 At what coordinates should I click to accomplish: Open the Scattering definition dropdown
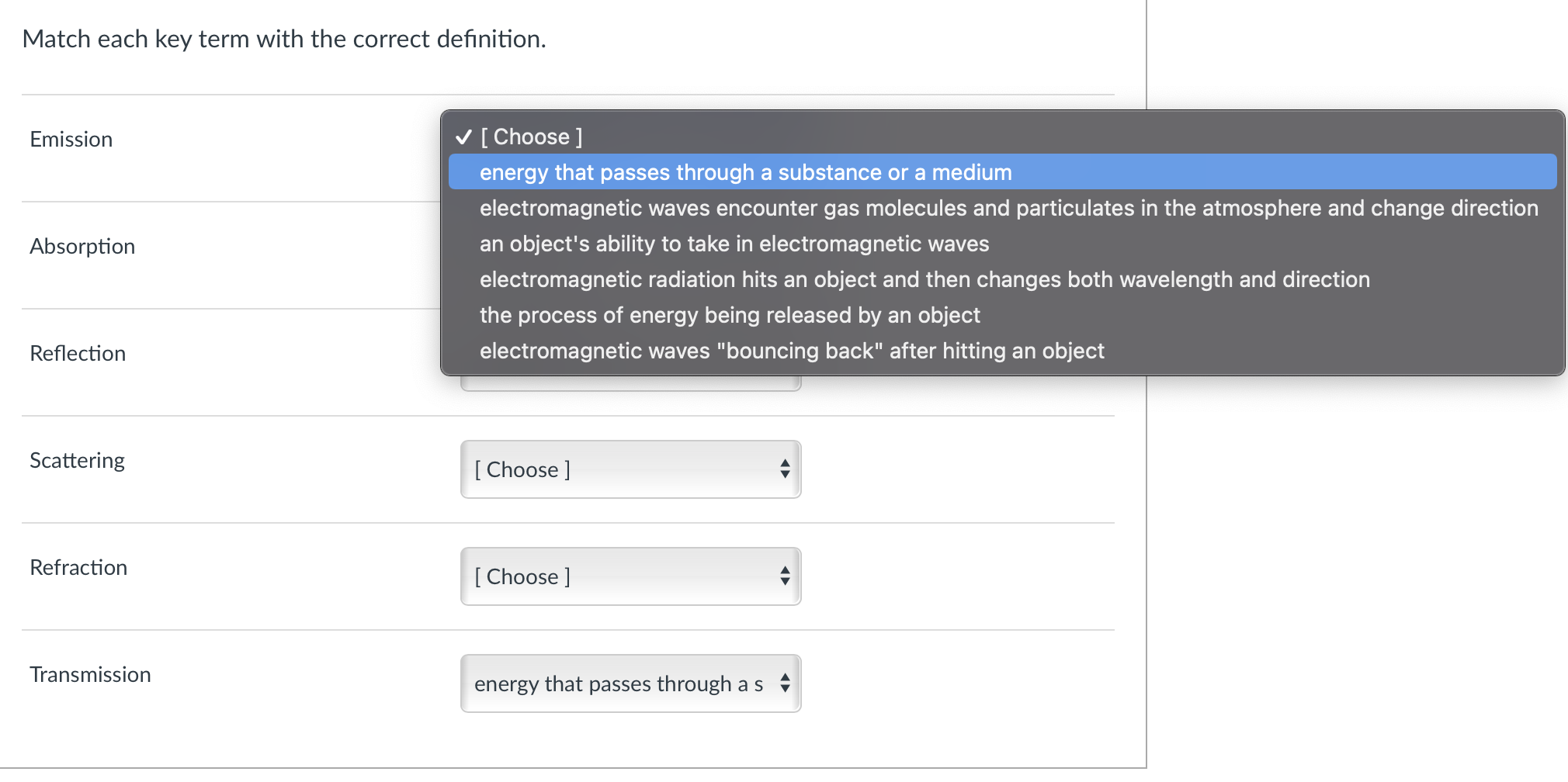coord(630,469)
